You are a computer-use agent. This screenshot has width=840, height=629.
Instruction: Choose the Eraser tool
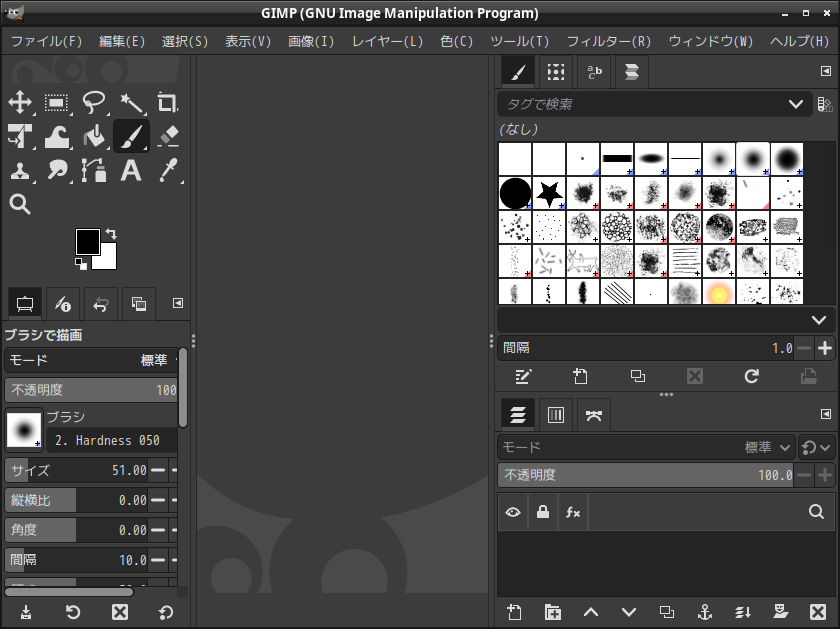167,136
